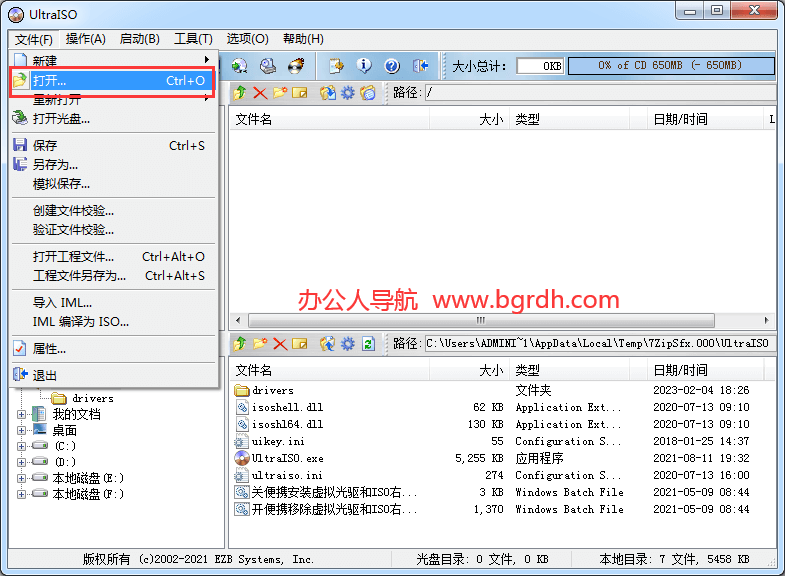
Task: Expand the 本地磁盘 (F:) tree node
Action: point(23,494)
